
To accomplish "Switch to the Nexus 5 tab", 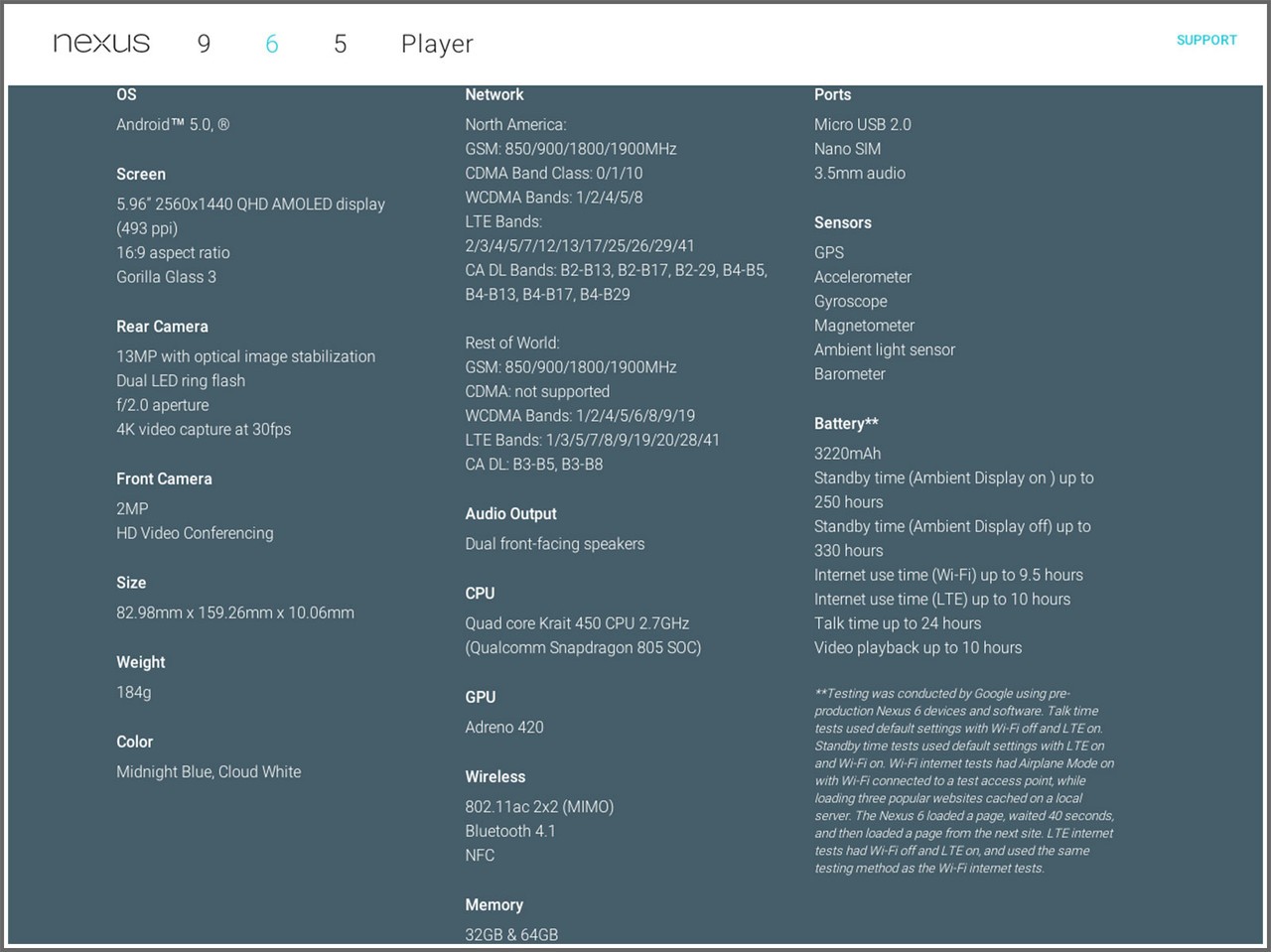I will [341, 44].
